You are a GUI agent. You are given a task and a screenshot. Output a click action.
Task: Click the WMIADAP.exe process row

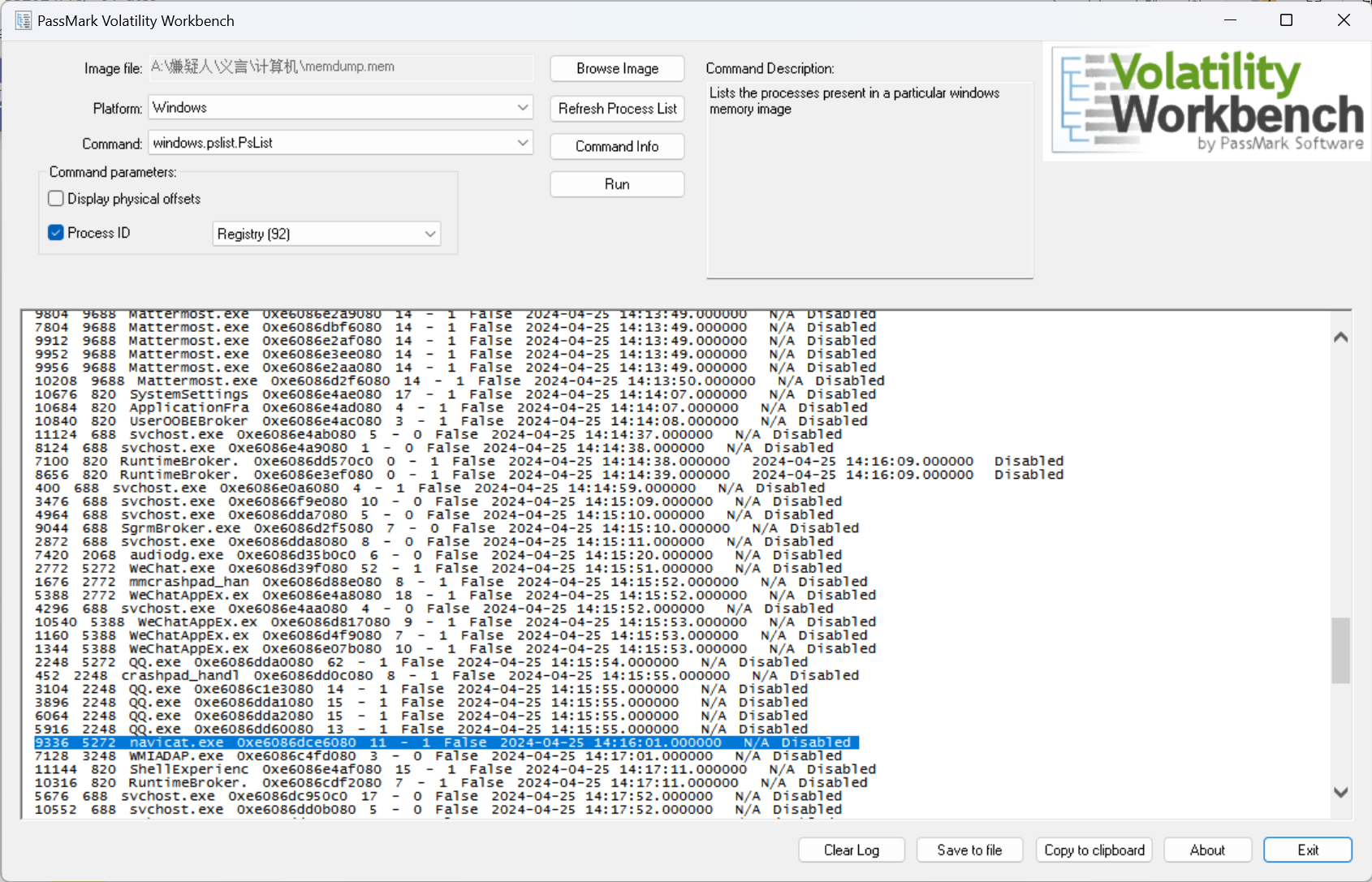438,756
